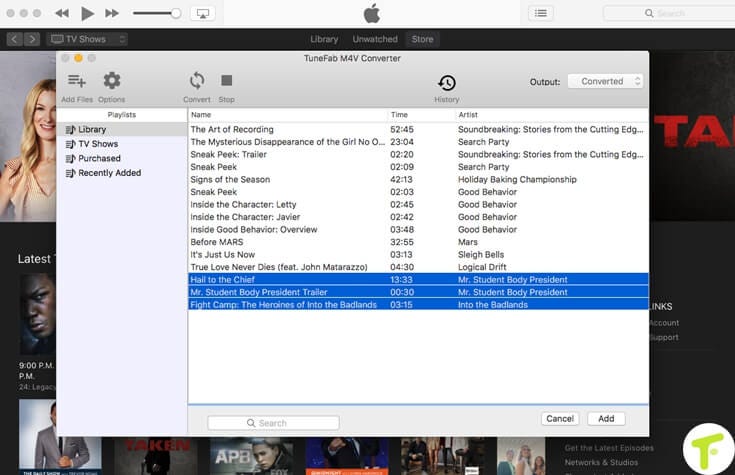Click the Recently Added playlist icon
This screenshot has height=475, width=735.
(70, 173)
